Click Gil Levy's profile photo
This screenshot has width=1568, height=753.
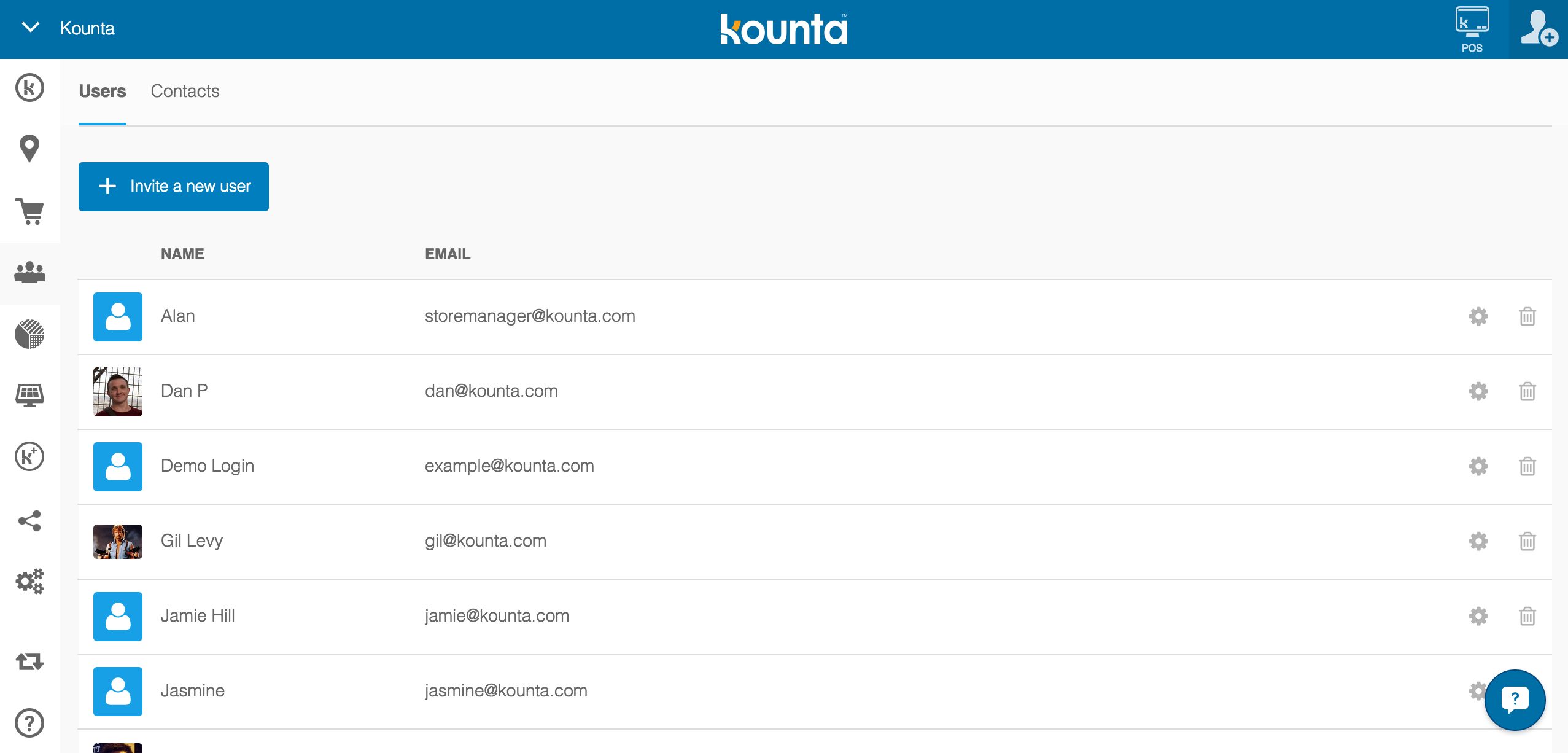point(118,542)
